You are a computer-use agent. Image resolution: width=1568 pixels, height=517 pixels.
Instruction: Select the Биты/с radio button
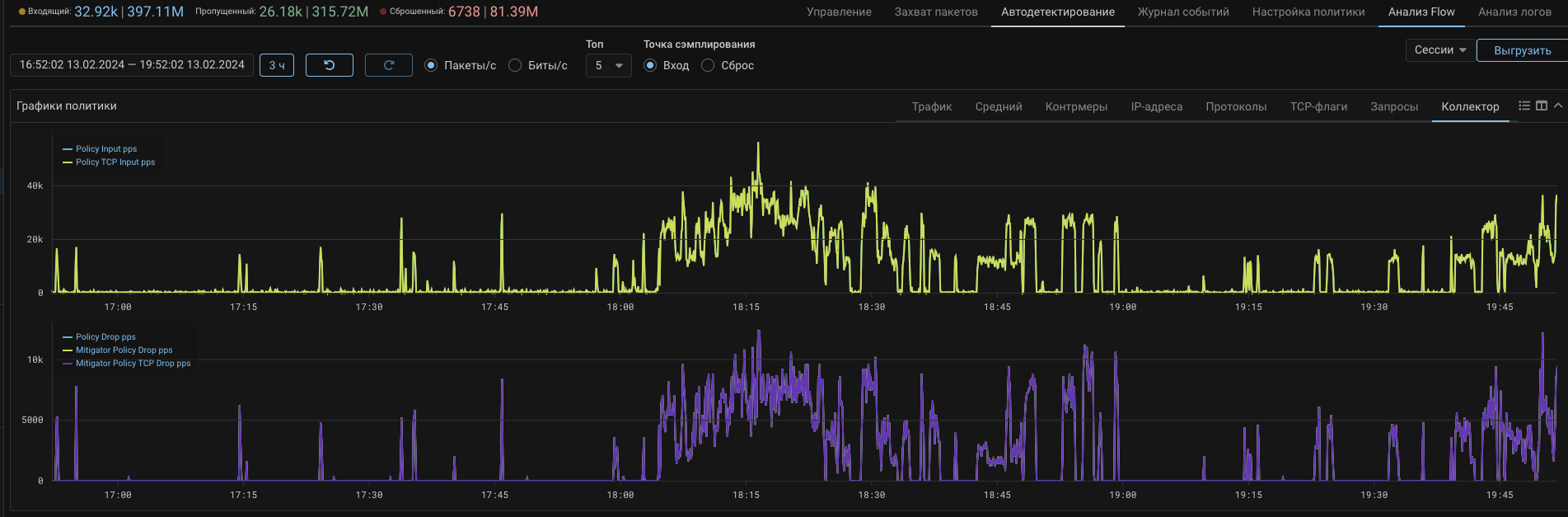515,65
